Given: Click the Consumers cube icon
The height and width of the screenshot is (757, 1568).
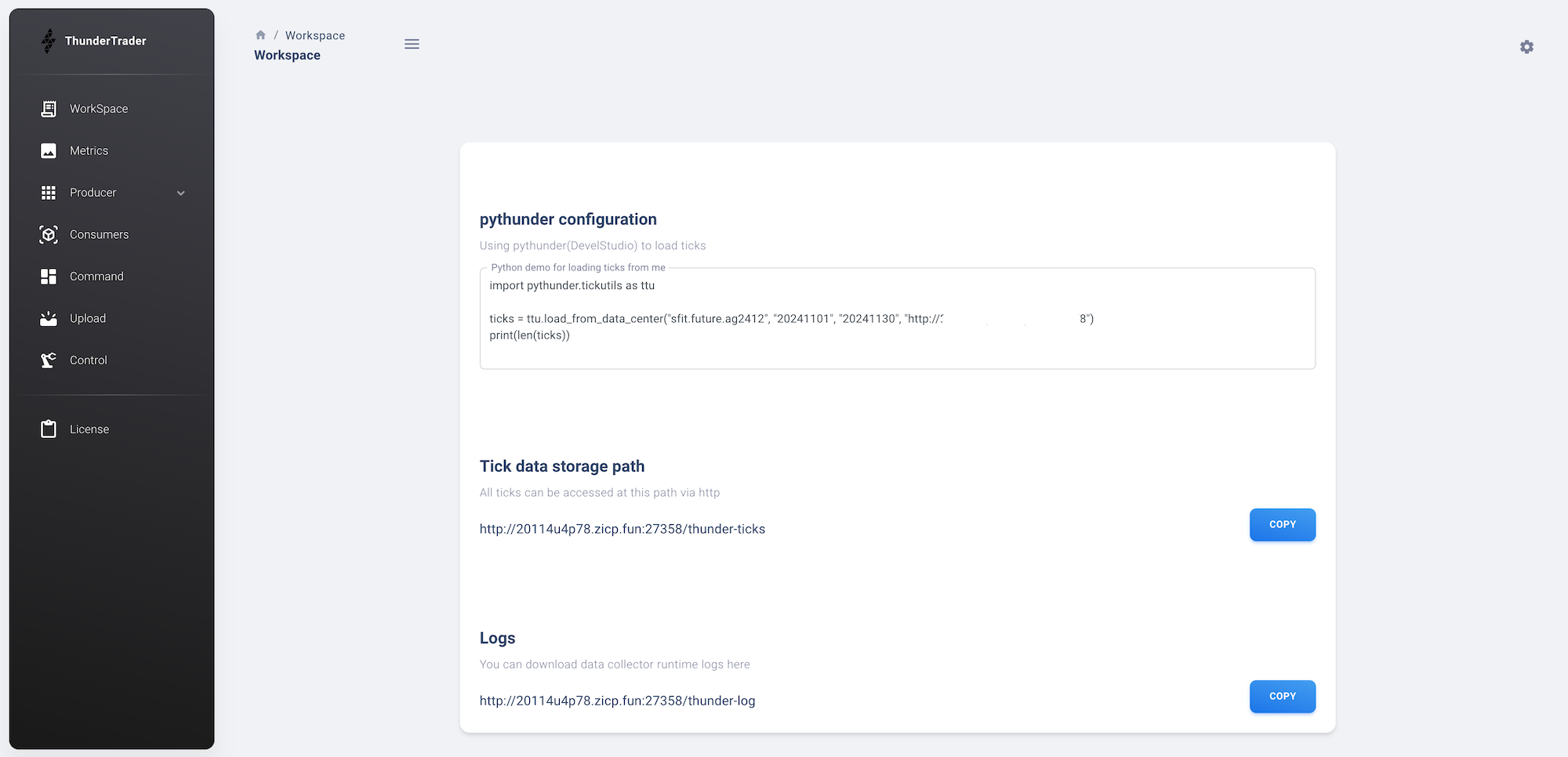Looking at the screenshot, I should (49, 234).
